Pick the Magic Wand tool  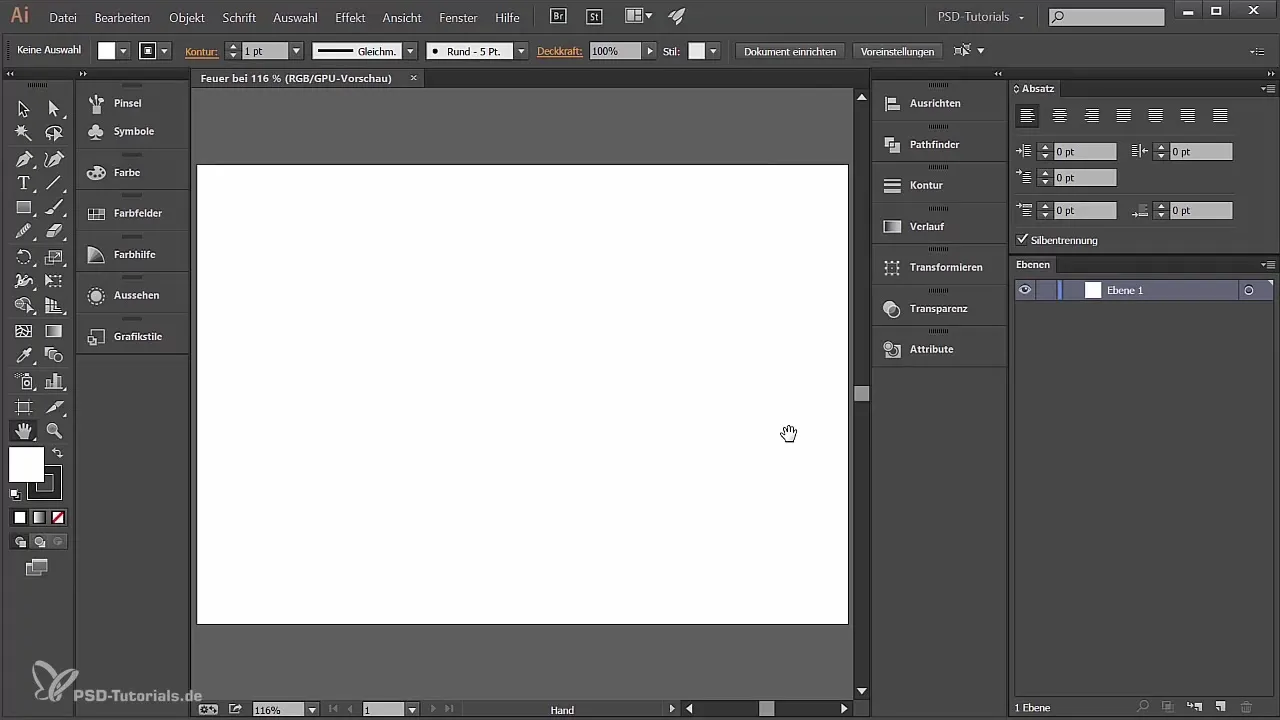[x=24, y=133]
